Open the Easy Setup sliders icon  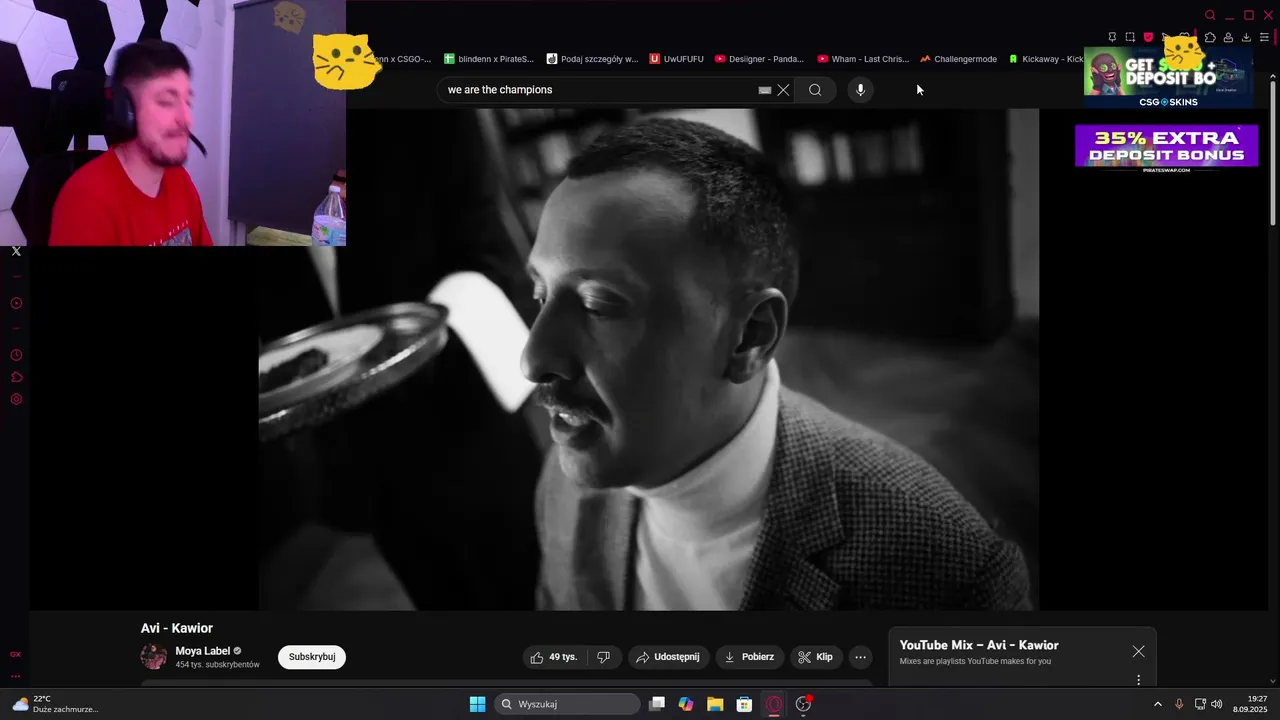(x=1265, y=38)
